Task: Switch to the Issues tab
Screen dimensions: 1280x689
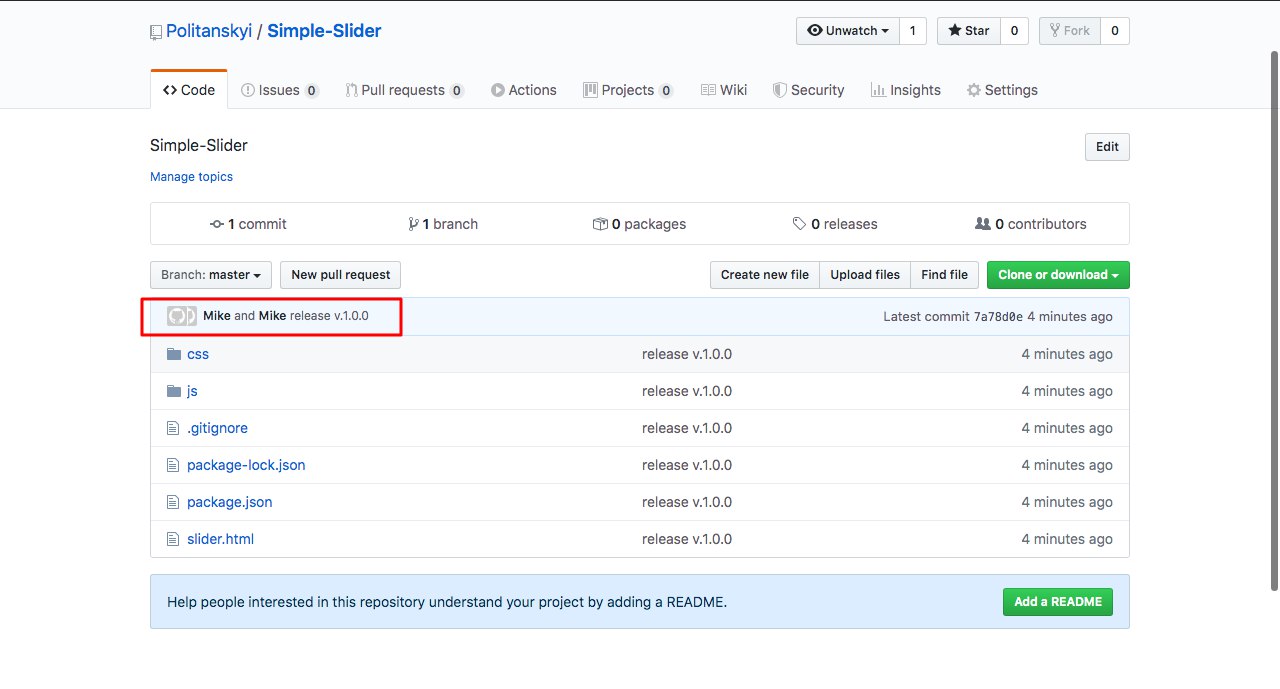Action: tap(279, 90)
